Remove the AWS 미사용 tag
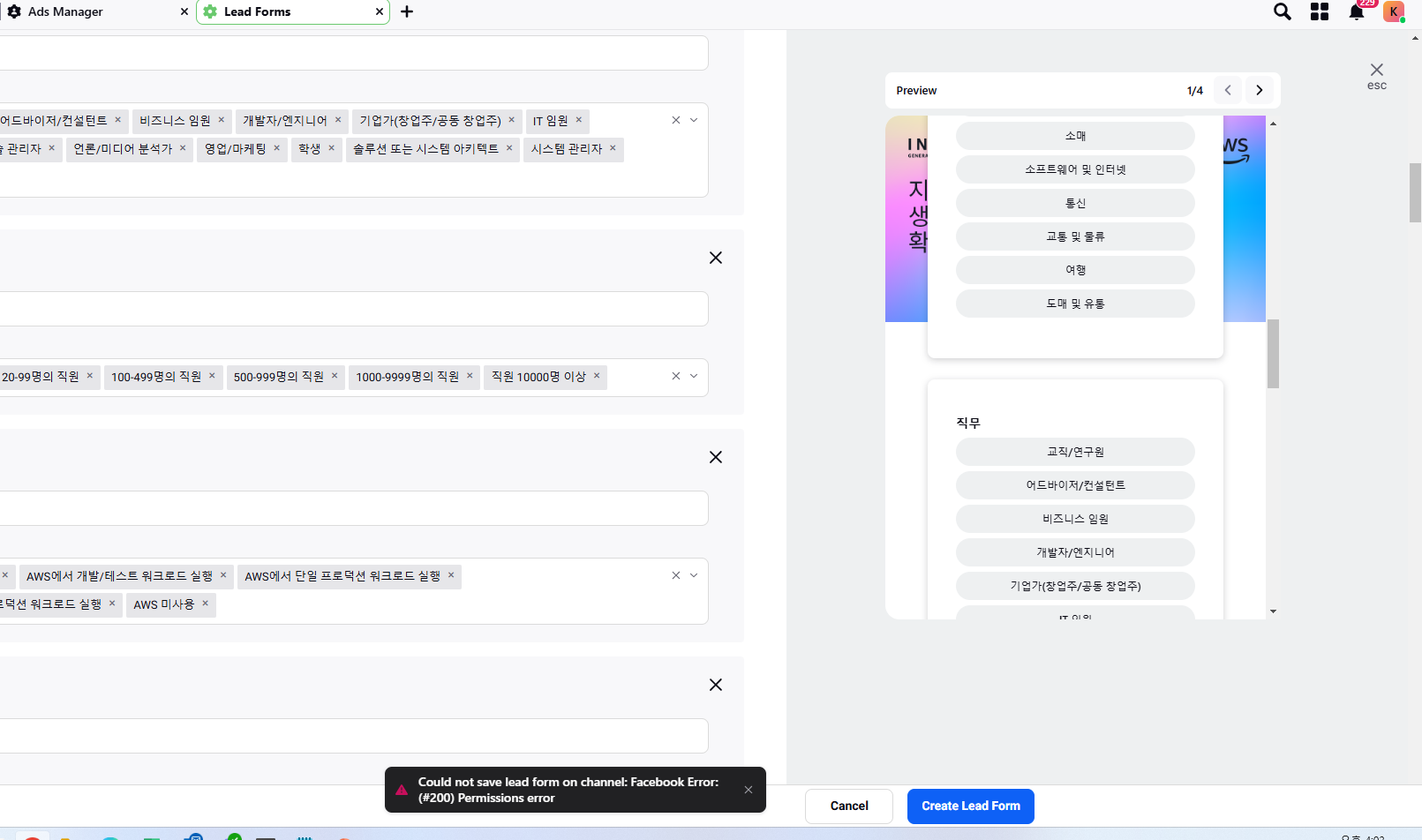 (x=206, y=604)
